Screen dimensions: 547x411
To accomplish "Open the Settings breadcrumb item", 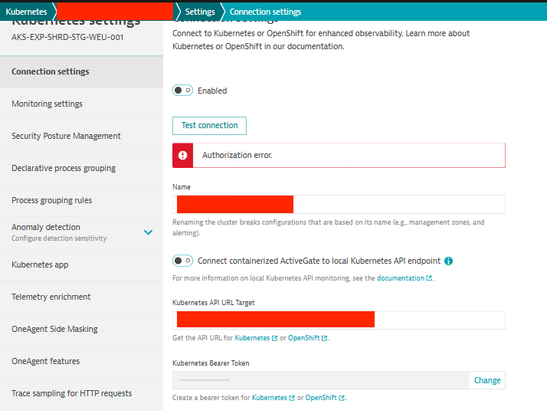I will [200, 12].
